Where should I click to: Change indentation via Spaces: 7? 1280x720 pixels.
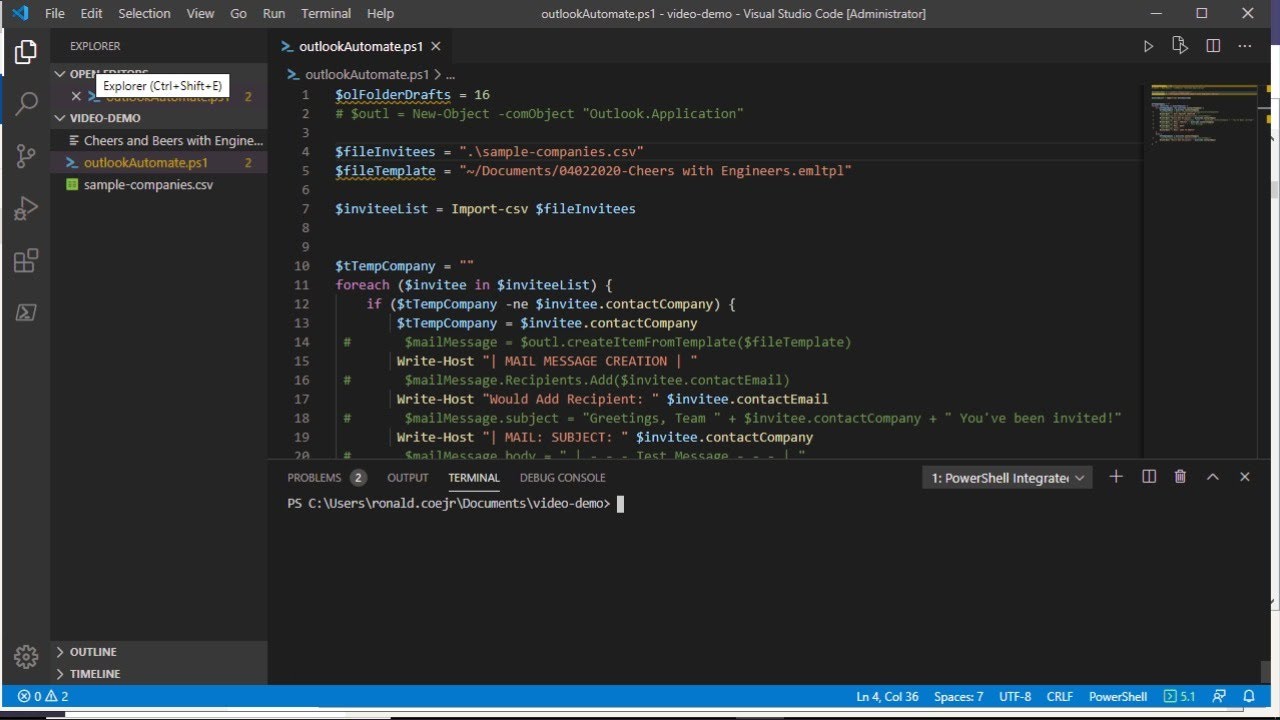(959, 696)
